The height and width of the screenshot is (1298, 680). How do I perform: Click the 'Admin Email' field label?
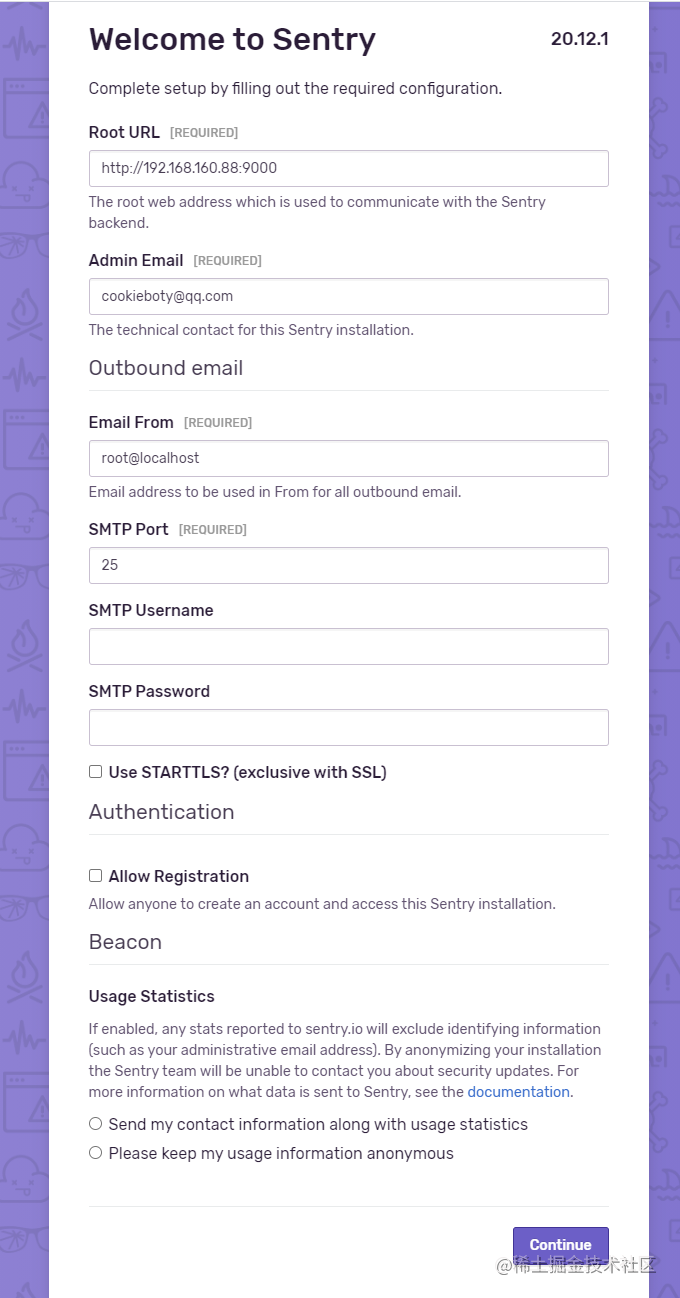click(x=136, y=260)
